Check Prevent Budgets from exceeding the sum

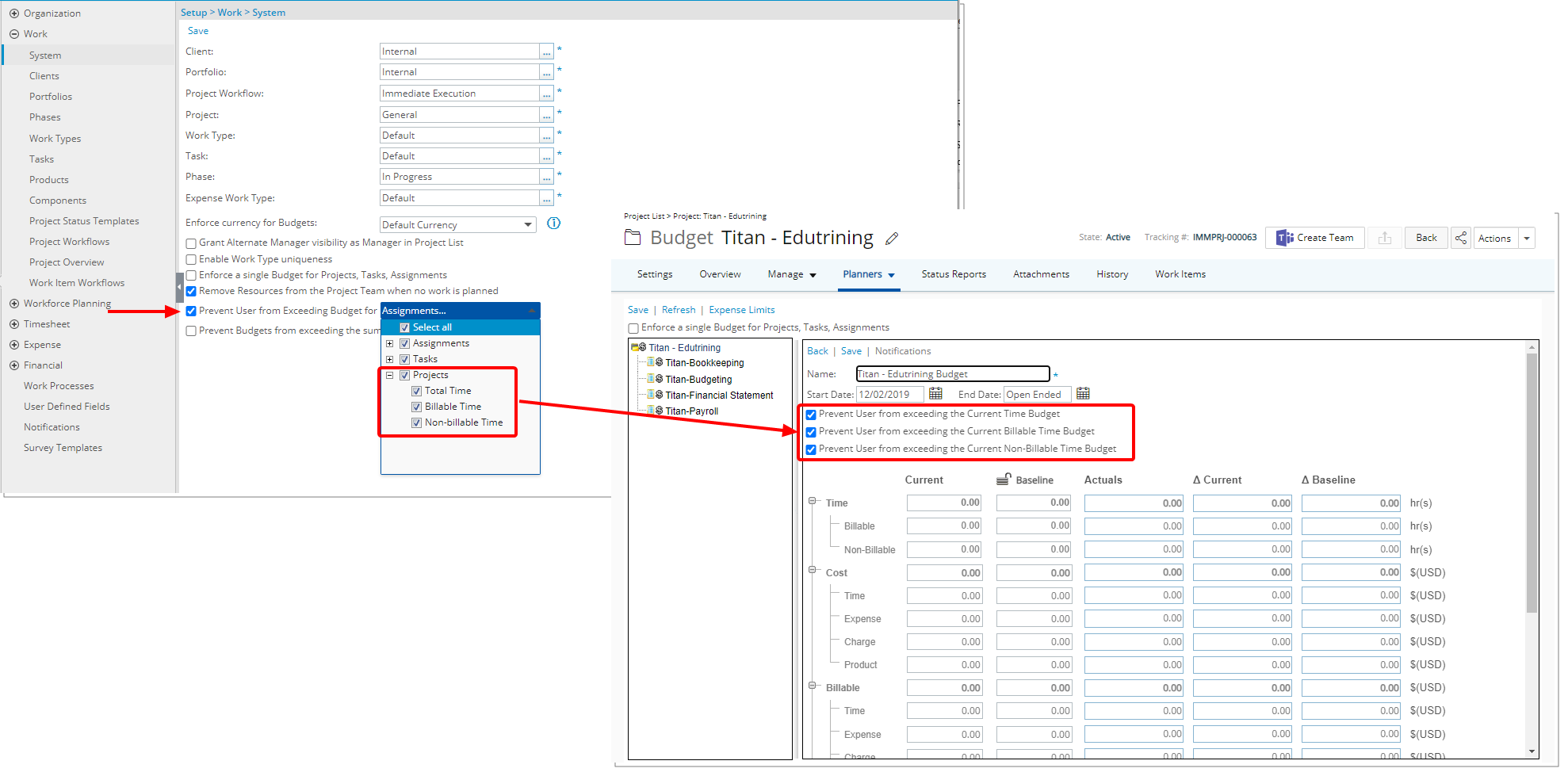coord(191,331)
